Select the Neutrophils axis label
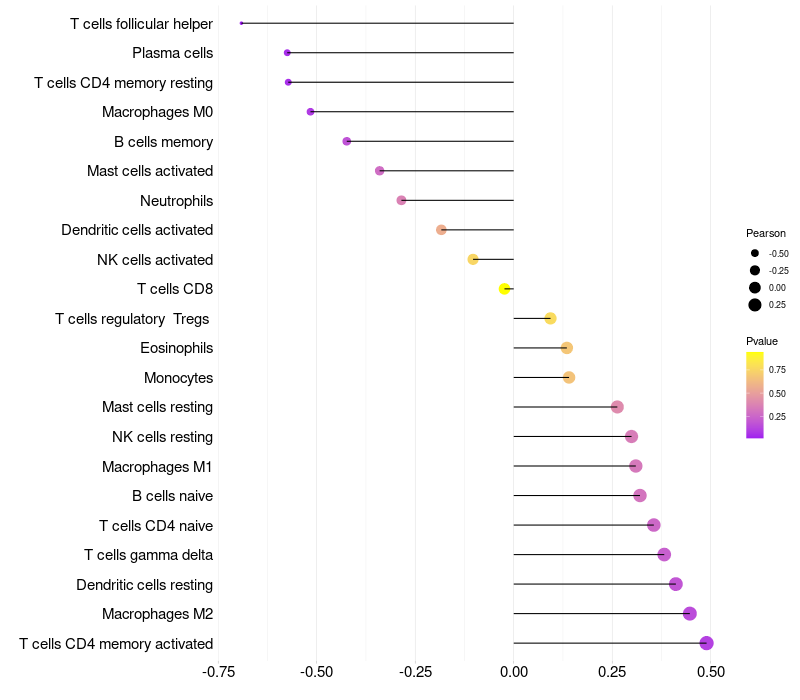The width and height of the screenshot is (800, 700). (x=177, y=201)
